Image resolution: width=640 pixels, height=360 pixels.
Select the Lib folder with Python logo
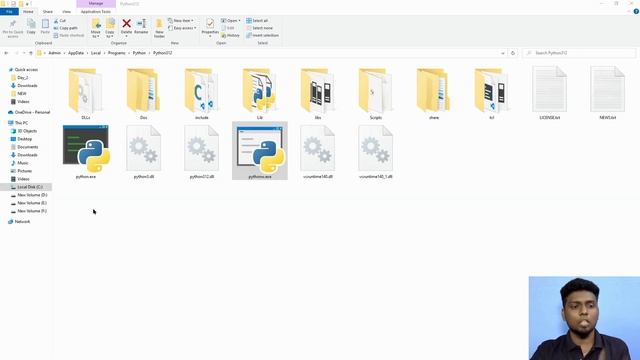coord(260,93)
